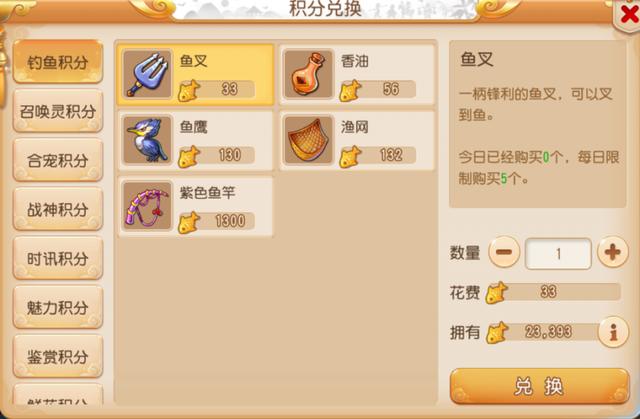Close the 积分兑换 window with red X
Viewport: 640px width, 419px height.
(629, 16)
